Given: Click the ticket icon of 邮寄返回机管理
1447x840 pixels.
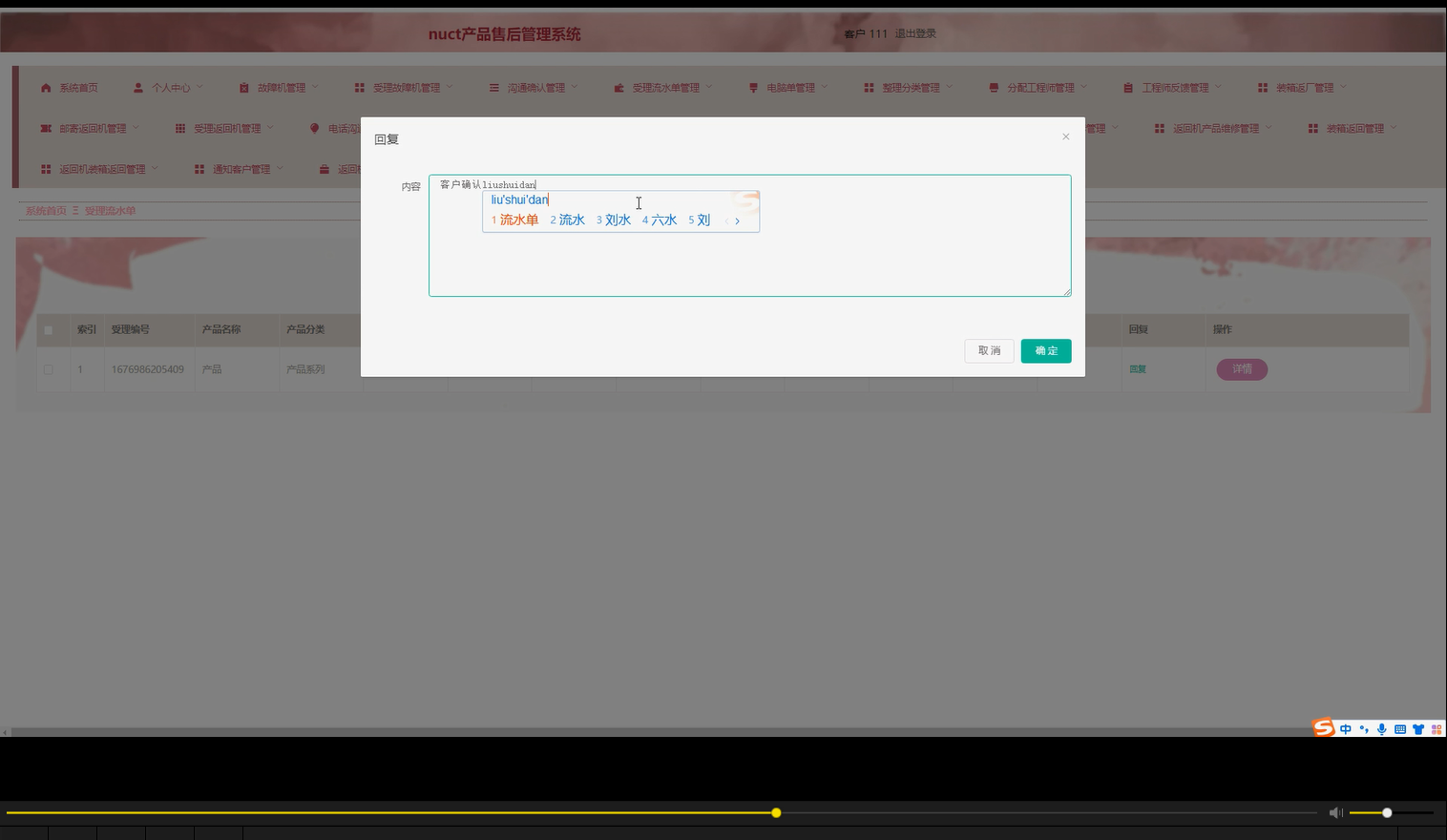Looking at the screenshot, I should pos(46,128).
